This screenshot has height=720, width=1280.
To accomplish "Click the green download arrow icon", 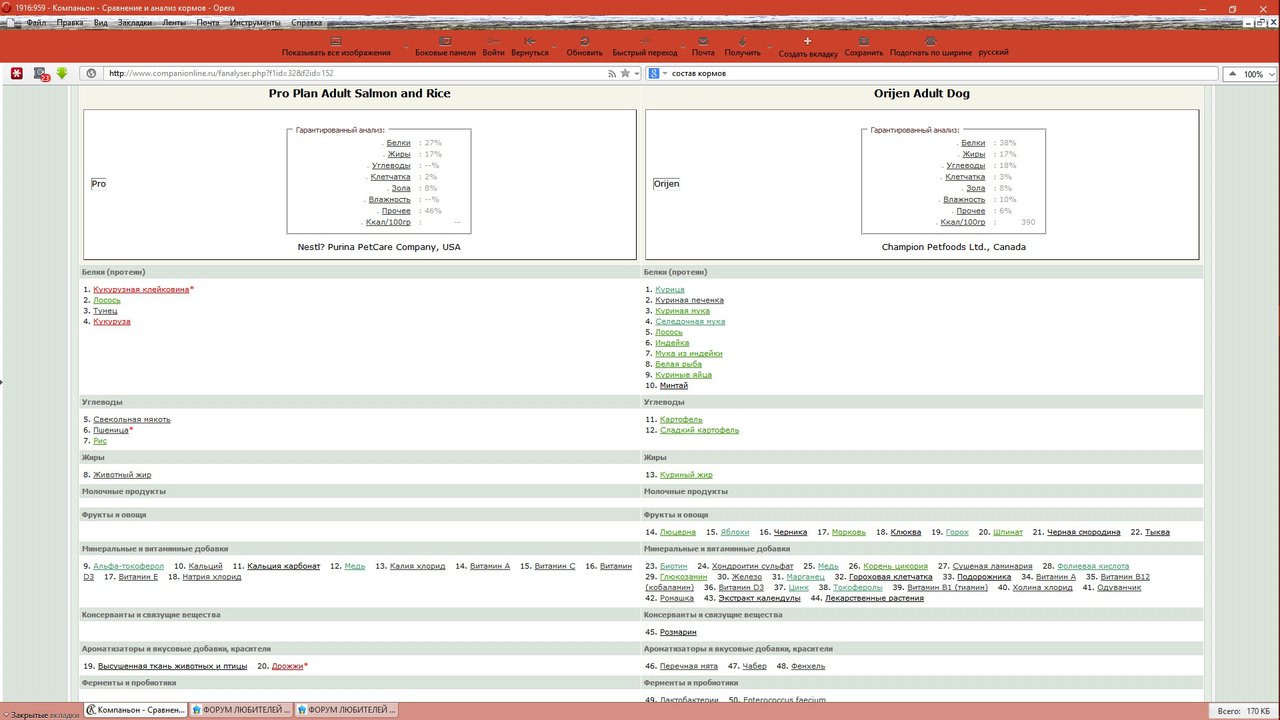I will (62, 73).
